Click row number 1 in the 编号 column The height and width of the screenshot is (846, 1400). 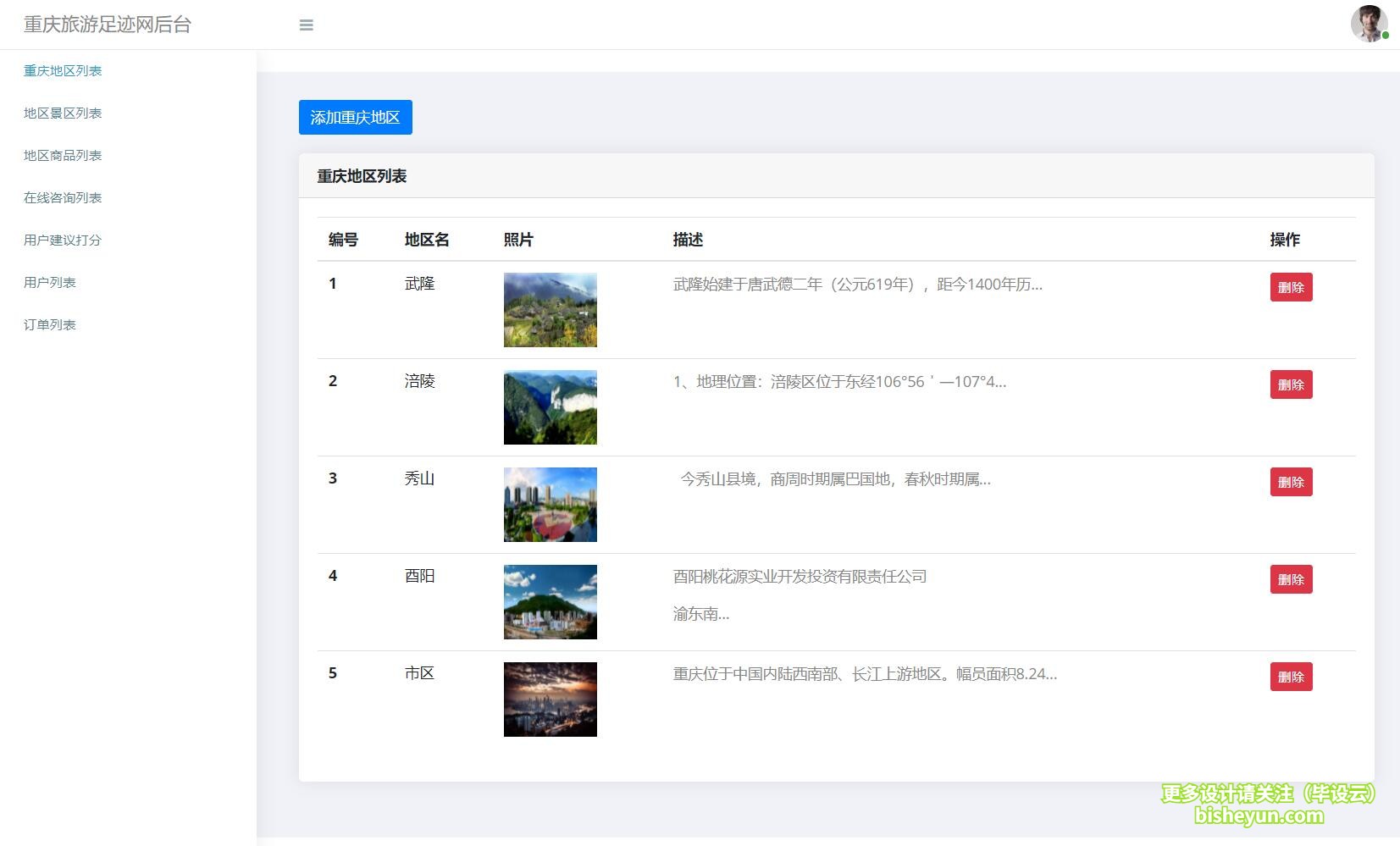pyautogui.click(x=333, y=284)
